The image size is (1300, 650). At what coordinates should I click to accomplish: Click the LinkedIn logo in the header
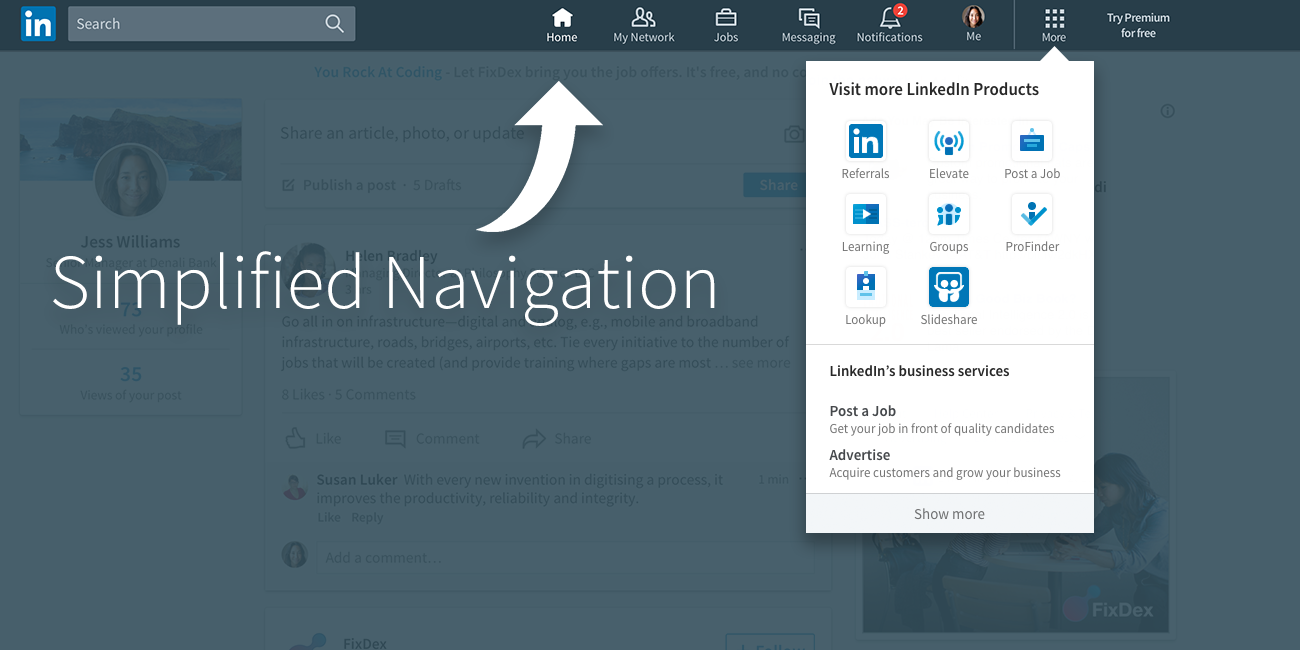pyautogui.click(x=38, y=24)
